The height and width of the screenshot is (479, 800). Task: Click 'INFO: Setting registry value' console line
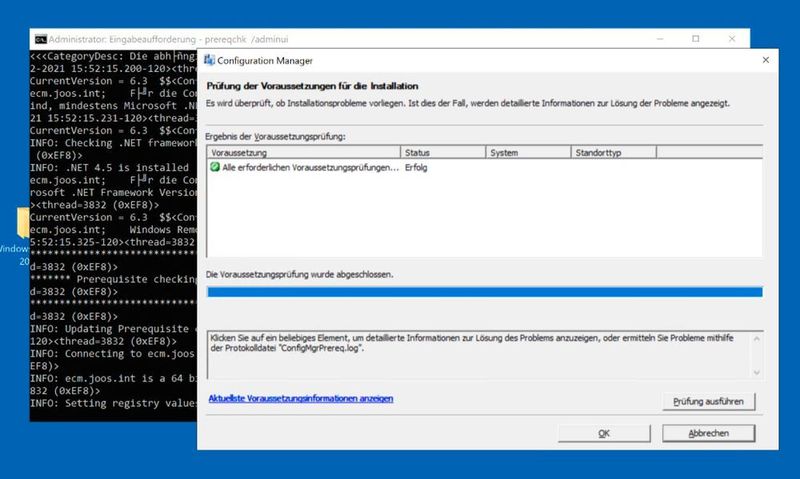click(113, 403)
